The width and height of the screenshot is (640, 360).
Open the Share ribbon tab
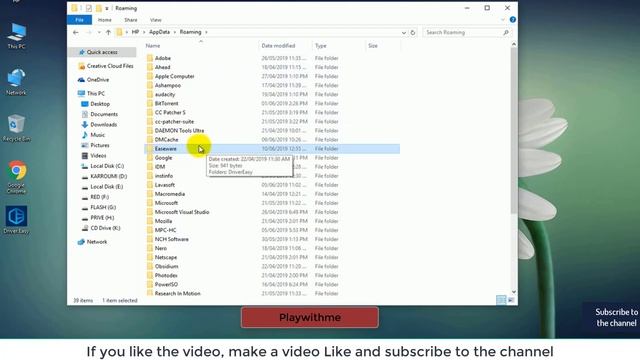click(x=131, y=20)
